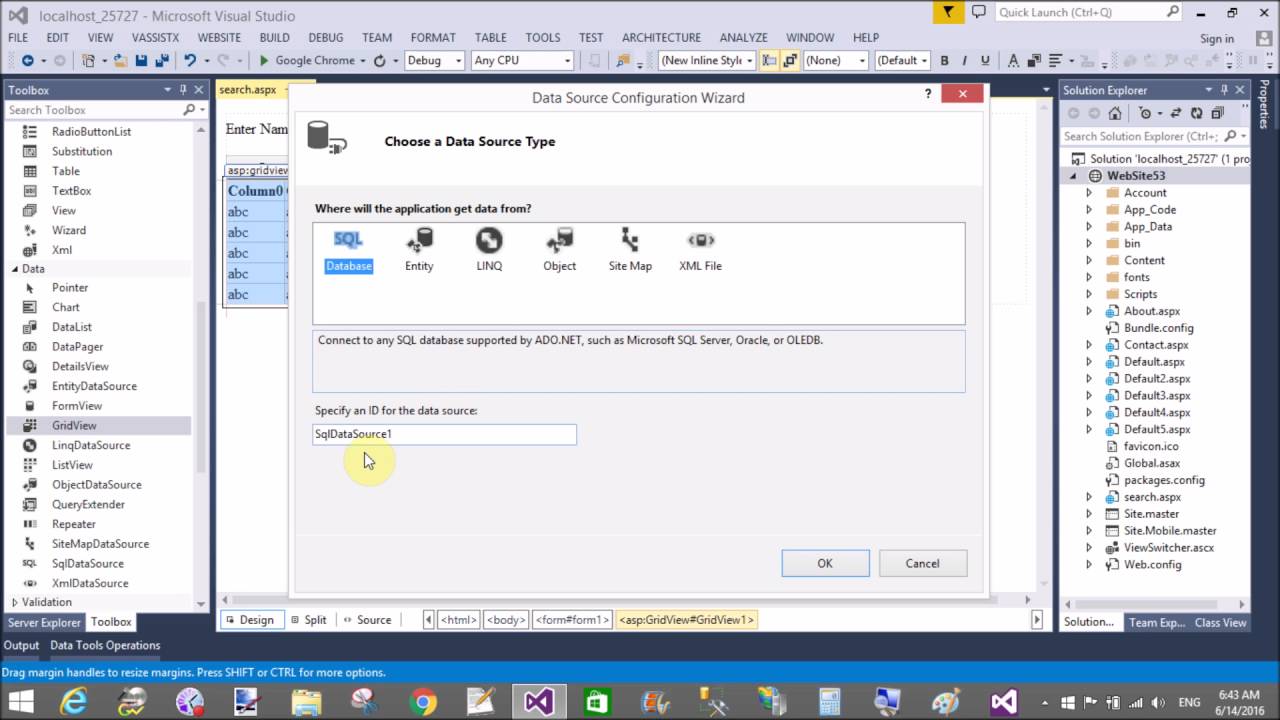Image resolution: width=1280 pixels, height=720 pixels.
Task: Select the Database data source type icon
Action: [348, 250]
